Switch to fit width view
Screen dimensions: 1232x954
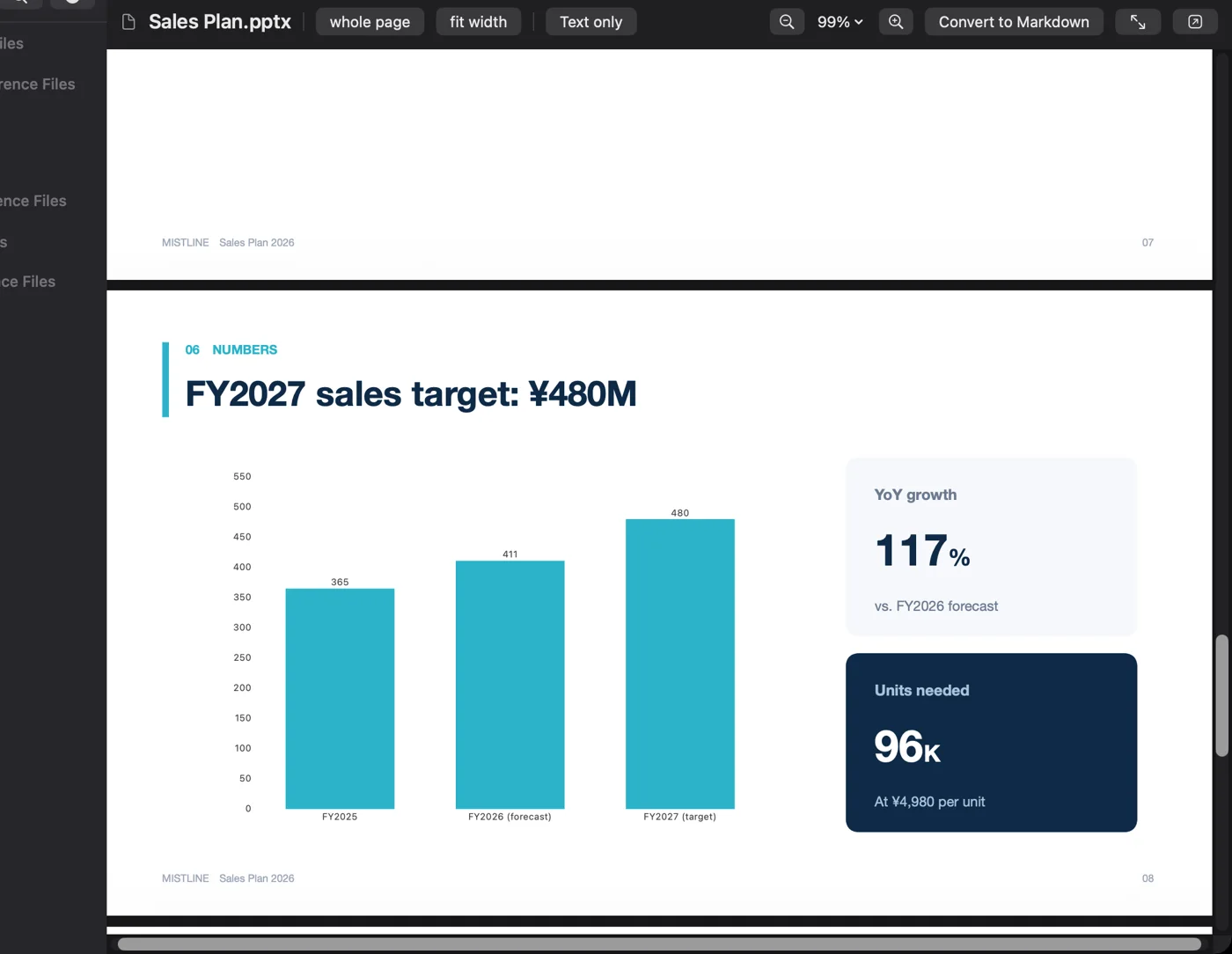coord(478,22)
